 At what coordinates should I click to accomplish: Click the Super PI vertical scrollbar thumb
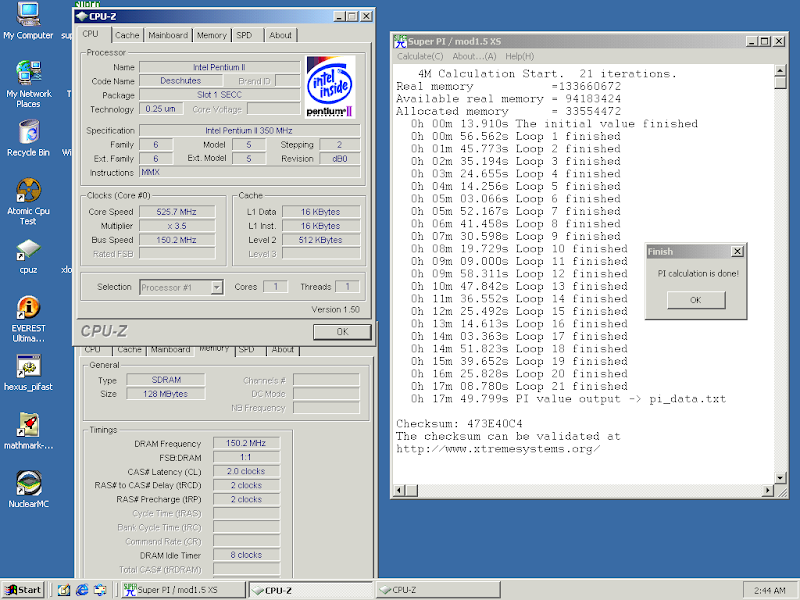click(780, 83)
